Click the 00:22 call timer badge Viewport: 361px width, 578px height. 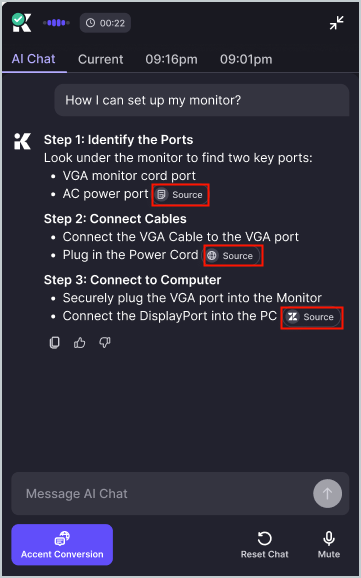point(105,23)
